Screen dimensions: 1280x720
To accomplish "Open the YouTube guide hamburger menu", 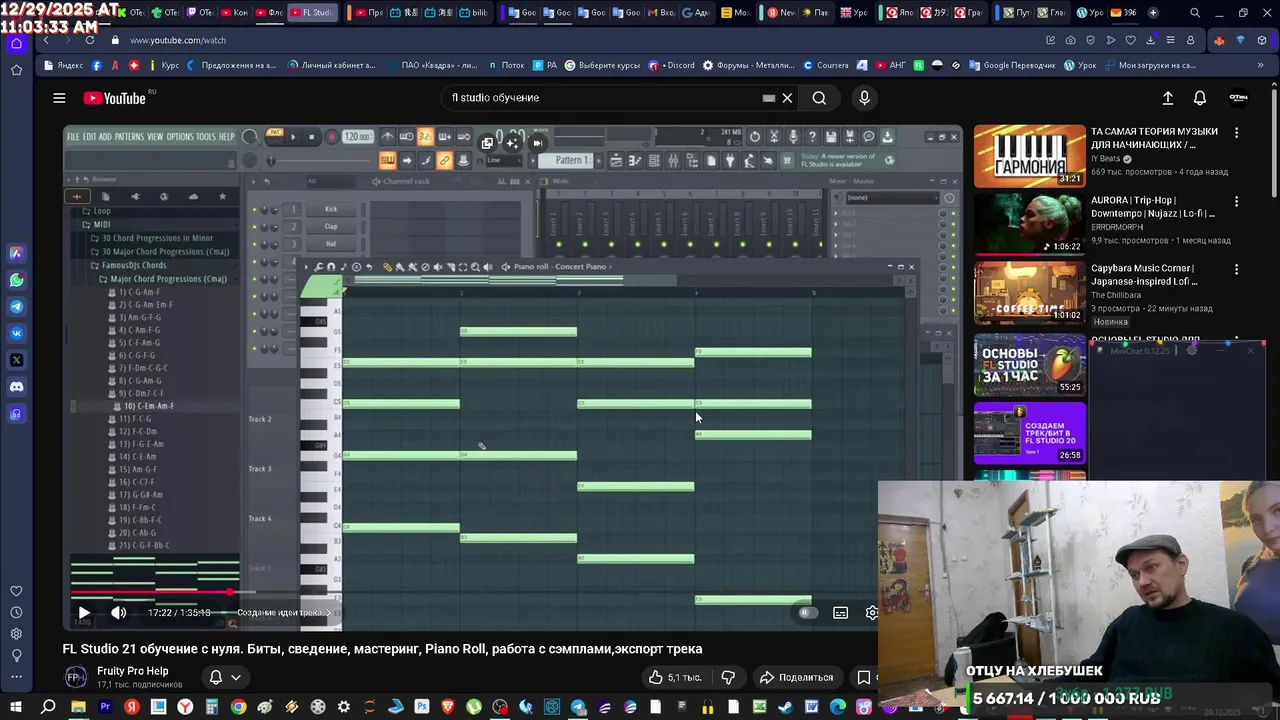I will (59, 98).
